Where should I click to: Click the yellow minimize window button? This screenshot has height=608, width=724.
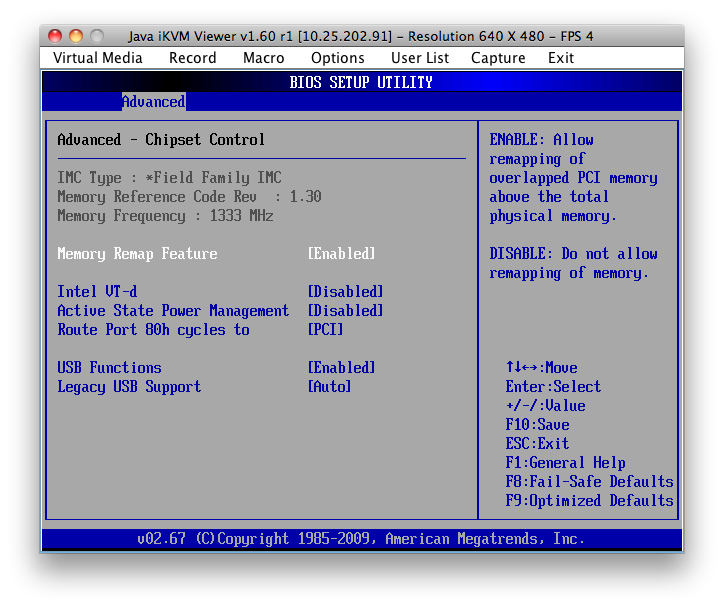(x=76, y=36)
